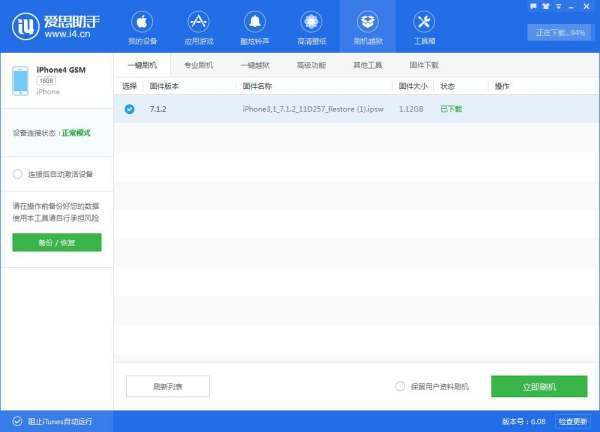The width and height of the screenshot is (600, 432).
Task: Click the 版本号: 6.08 version label
Action: tap(523, 421)
